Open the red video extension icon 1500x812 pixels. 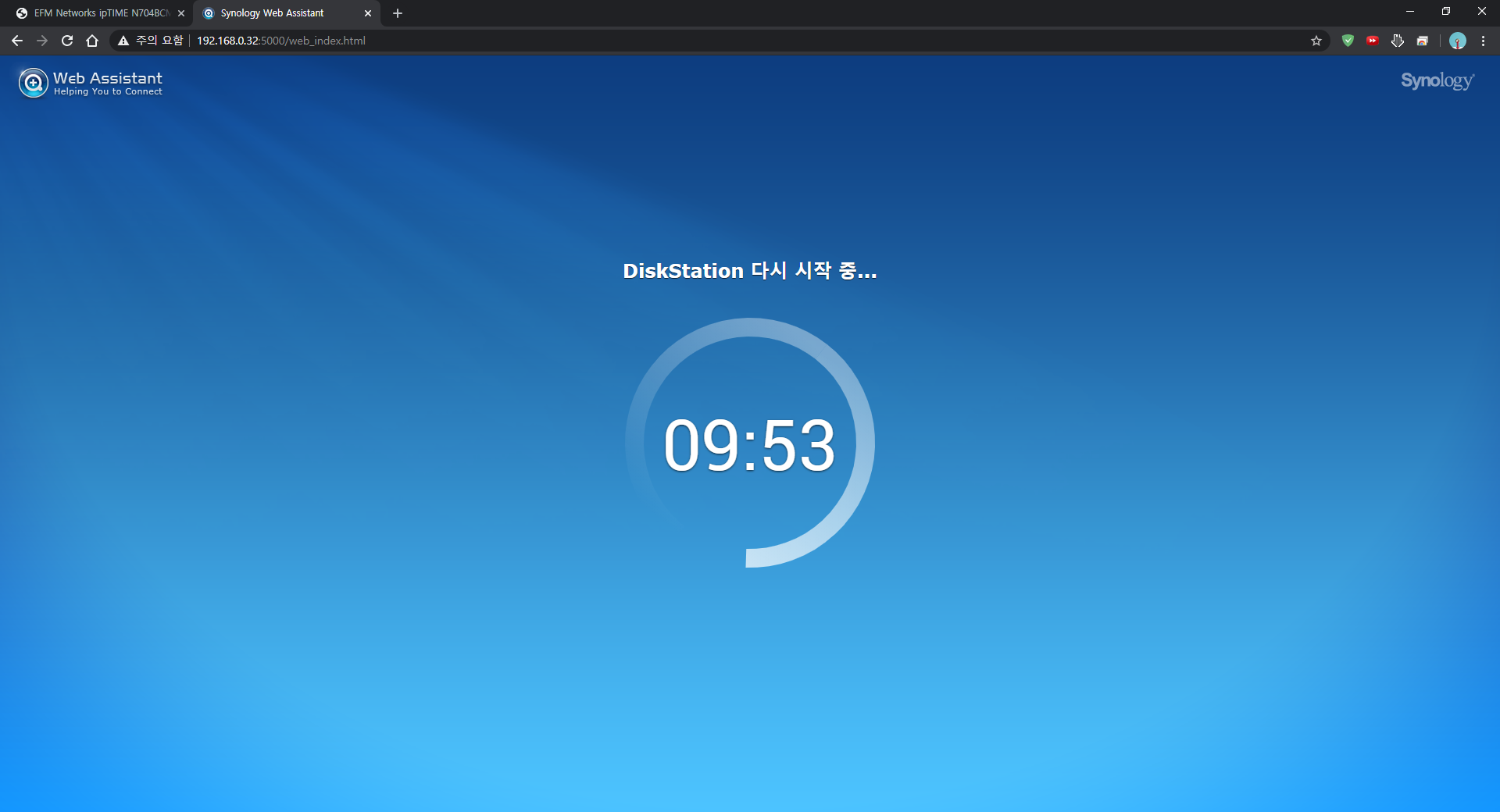[1373, 41]
